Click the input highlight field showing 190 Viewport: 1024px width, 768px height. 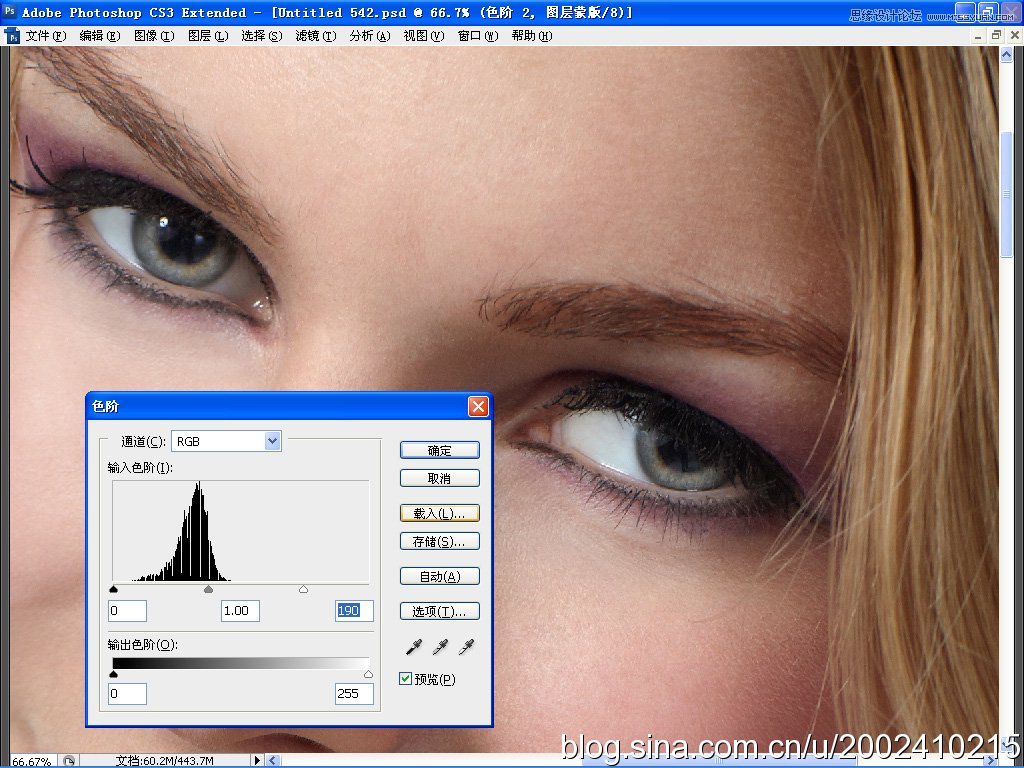[x=354, y=611]
